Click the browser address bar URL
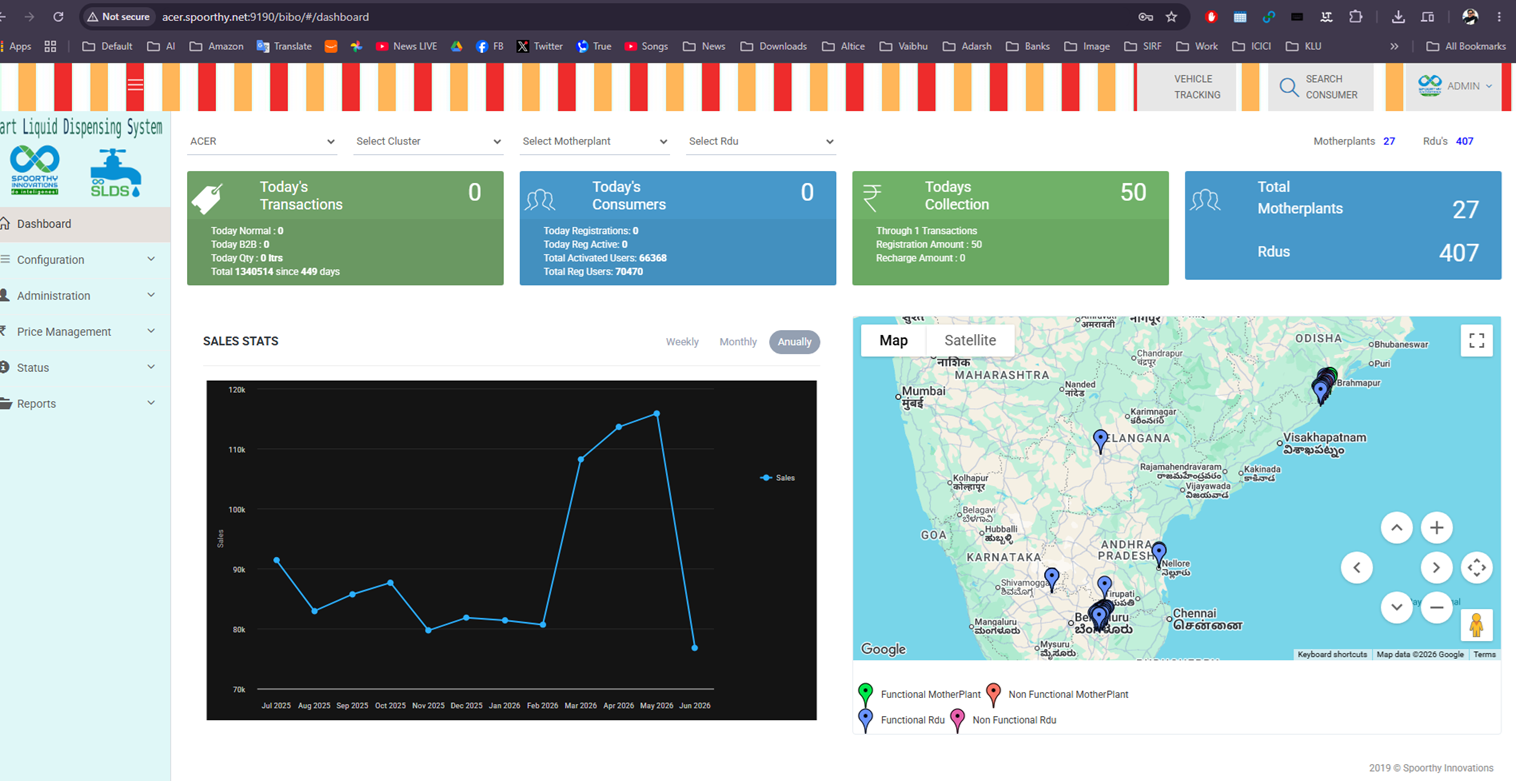1516x781 pixels. (266, 17)
